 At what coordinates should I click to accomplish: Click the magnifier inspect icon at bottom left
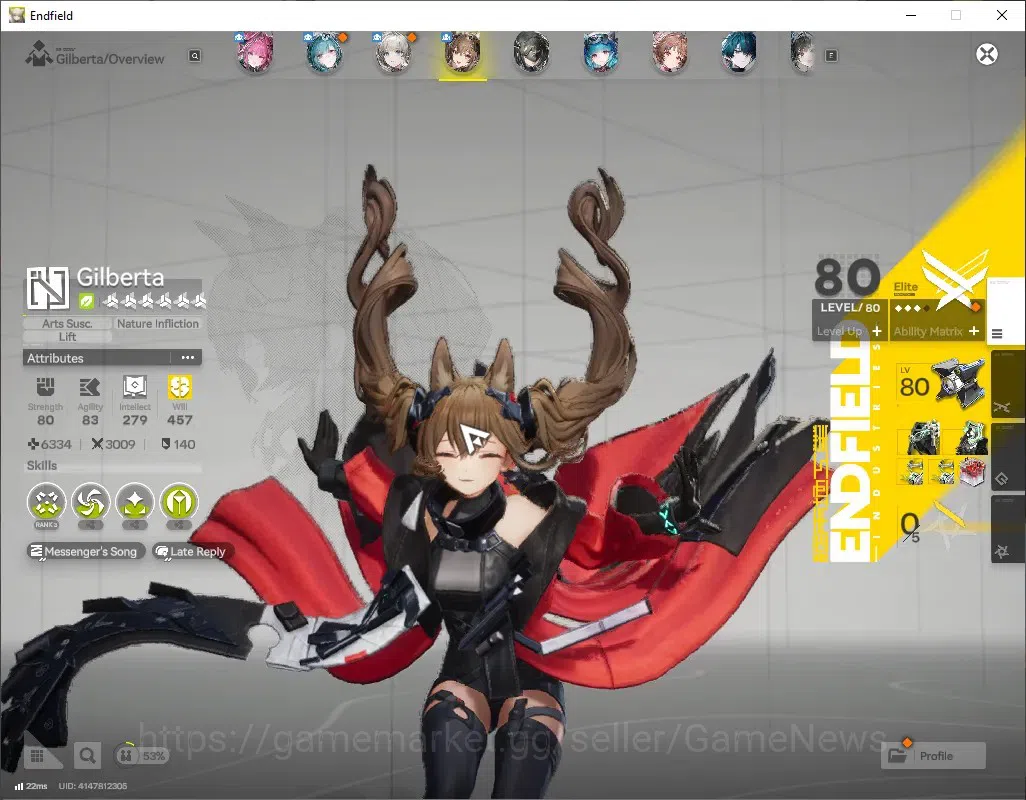[86, 756]
